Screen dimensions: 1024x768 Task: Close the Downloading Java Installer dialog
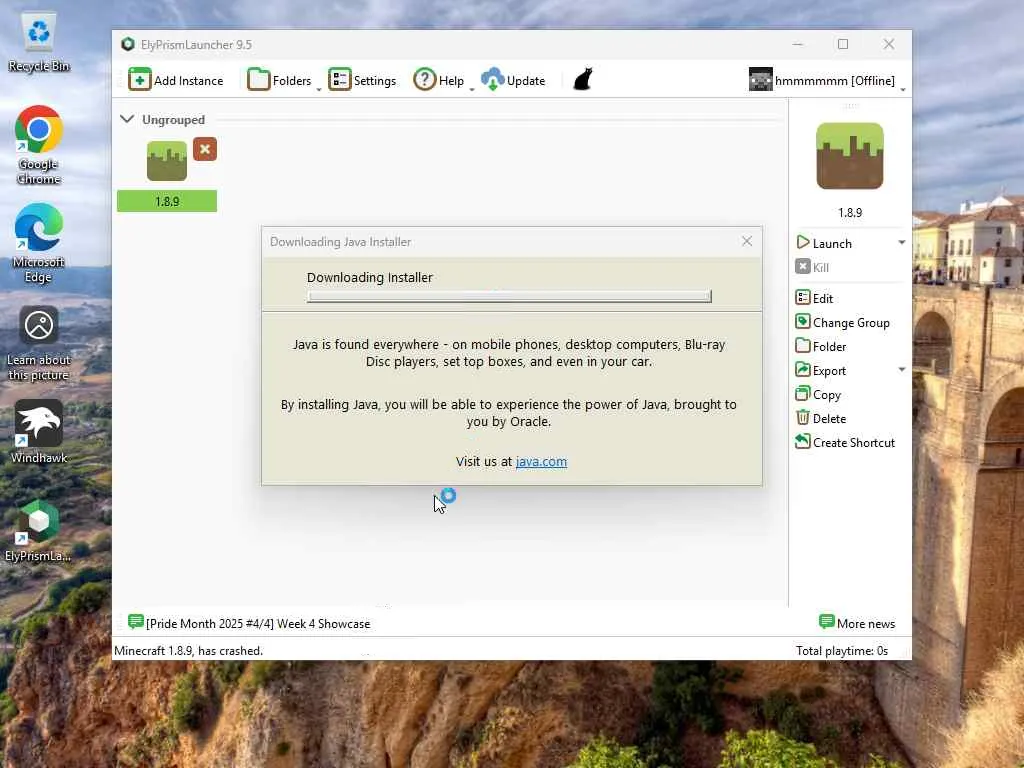[746, 241]
